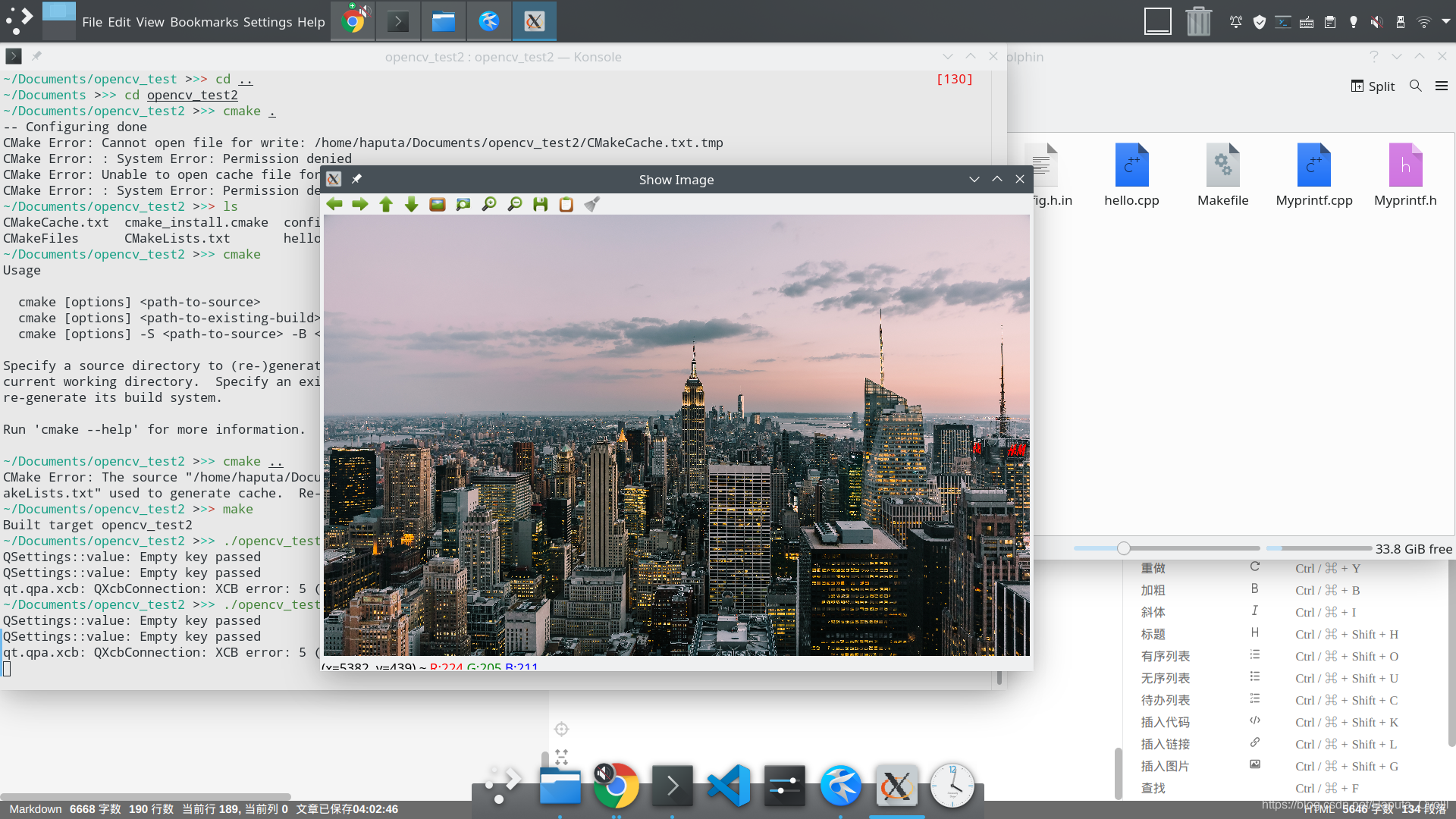The width and height of the screenshot is (1456, 819).
Task: Open the Show Image window menu icon
Action: point(334,179)
